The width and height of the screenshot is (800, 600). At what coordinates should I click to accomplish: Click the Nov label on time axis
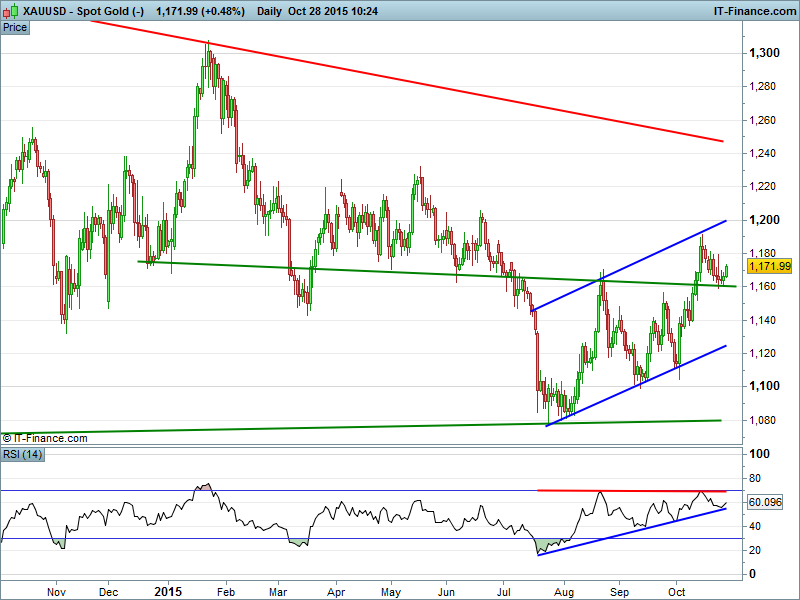[x=57, y=591]
